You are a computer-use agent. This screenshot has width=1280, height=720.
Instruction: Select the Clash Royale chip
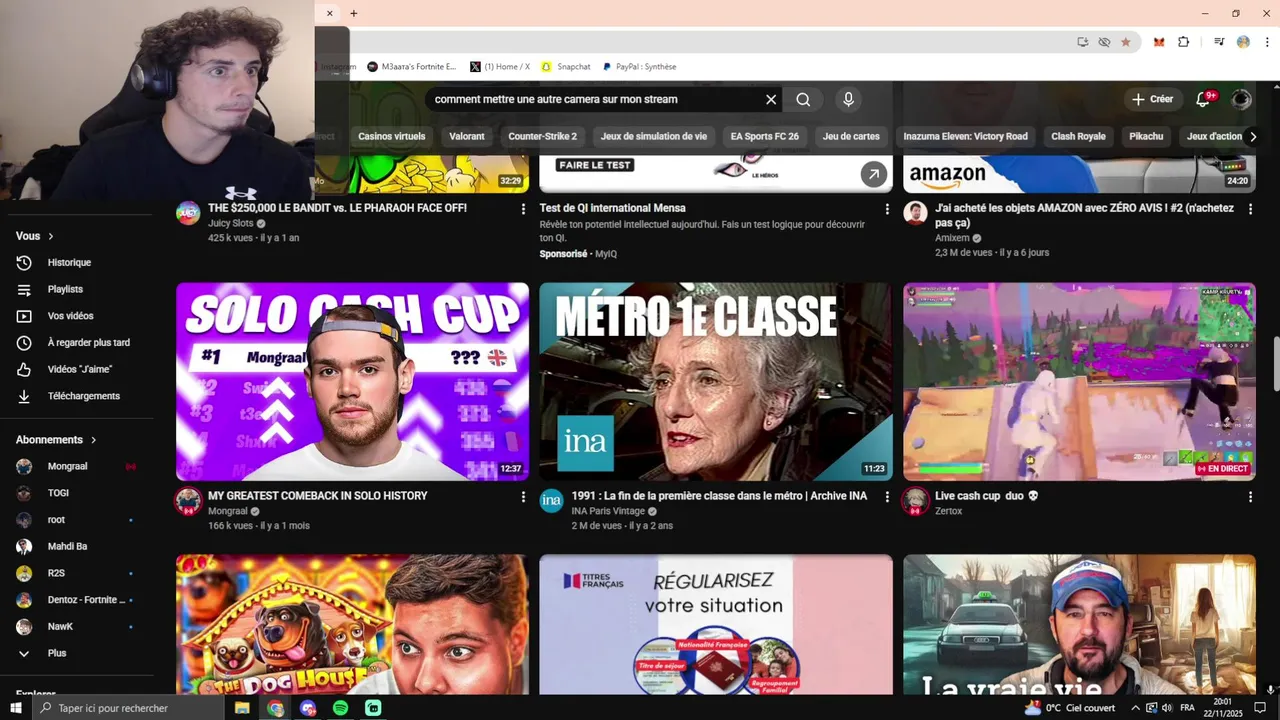1078,136
